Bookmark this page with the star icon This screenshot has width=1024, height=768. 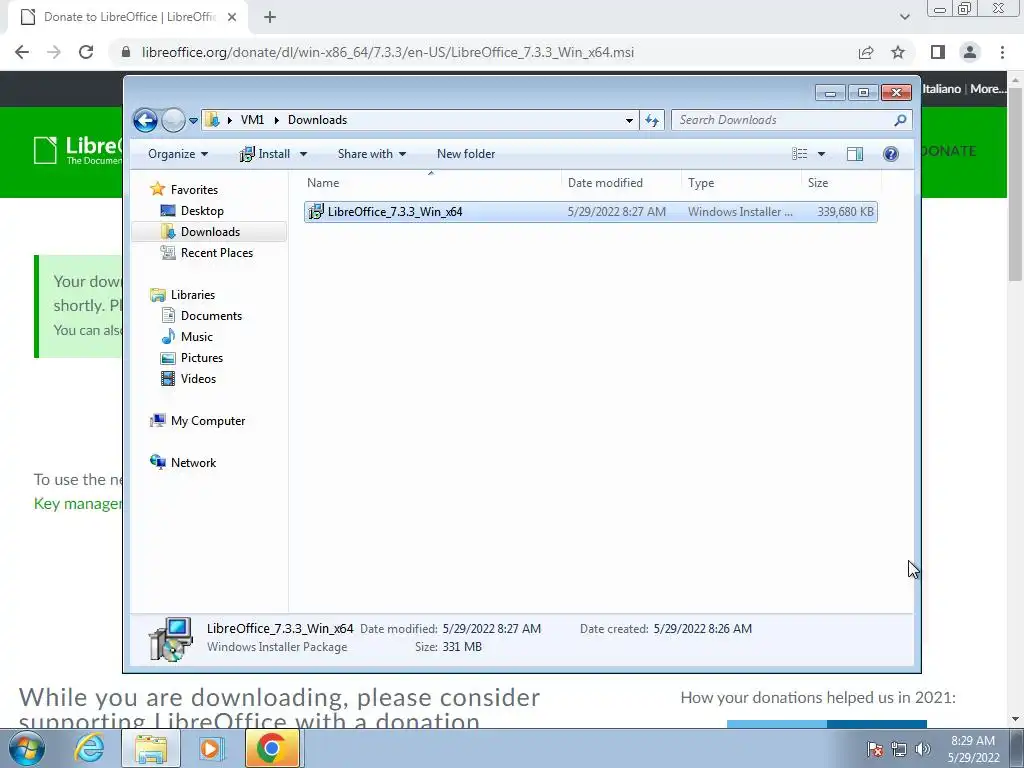pos(898,52)
